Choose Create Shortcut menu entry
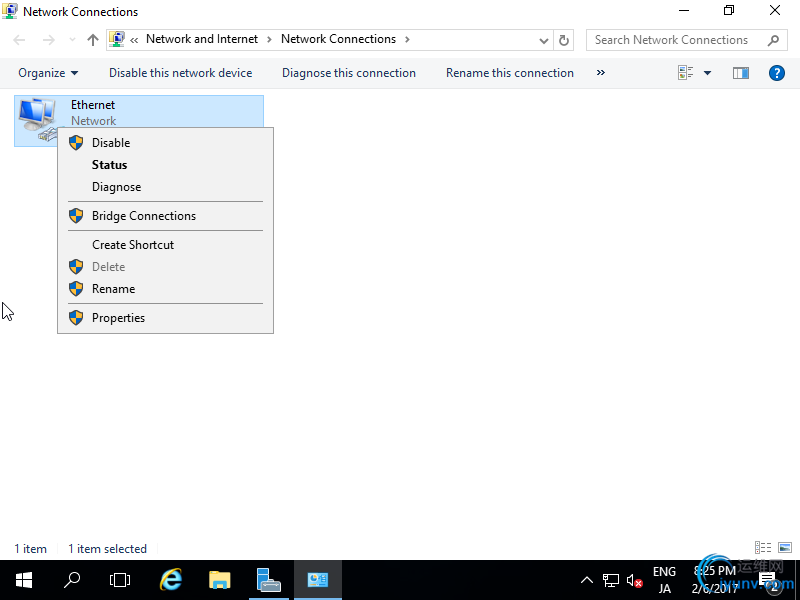The image size is (800, 600). tap(165, 245)
